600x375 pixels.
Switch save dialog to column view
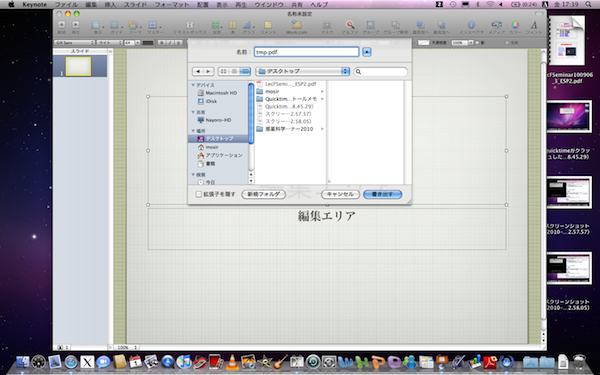245,71
